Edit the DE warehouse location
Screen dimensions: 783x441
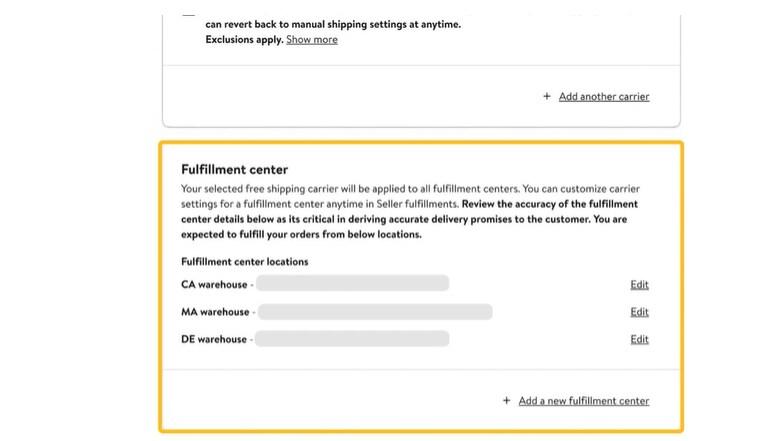click(639, 339)
